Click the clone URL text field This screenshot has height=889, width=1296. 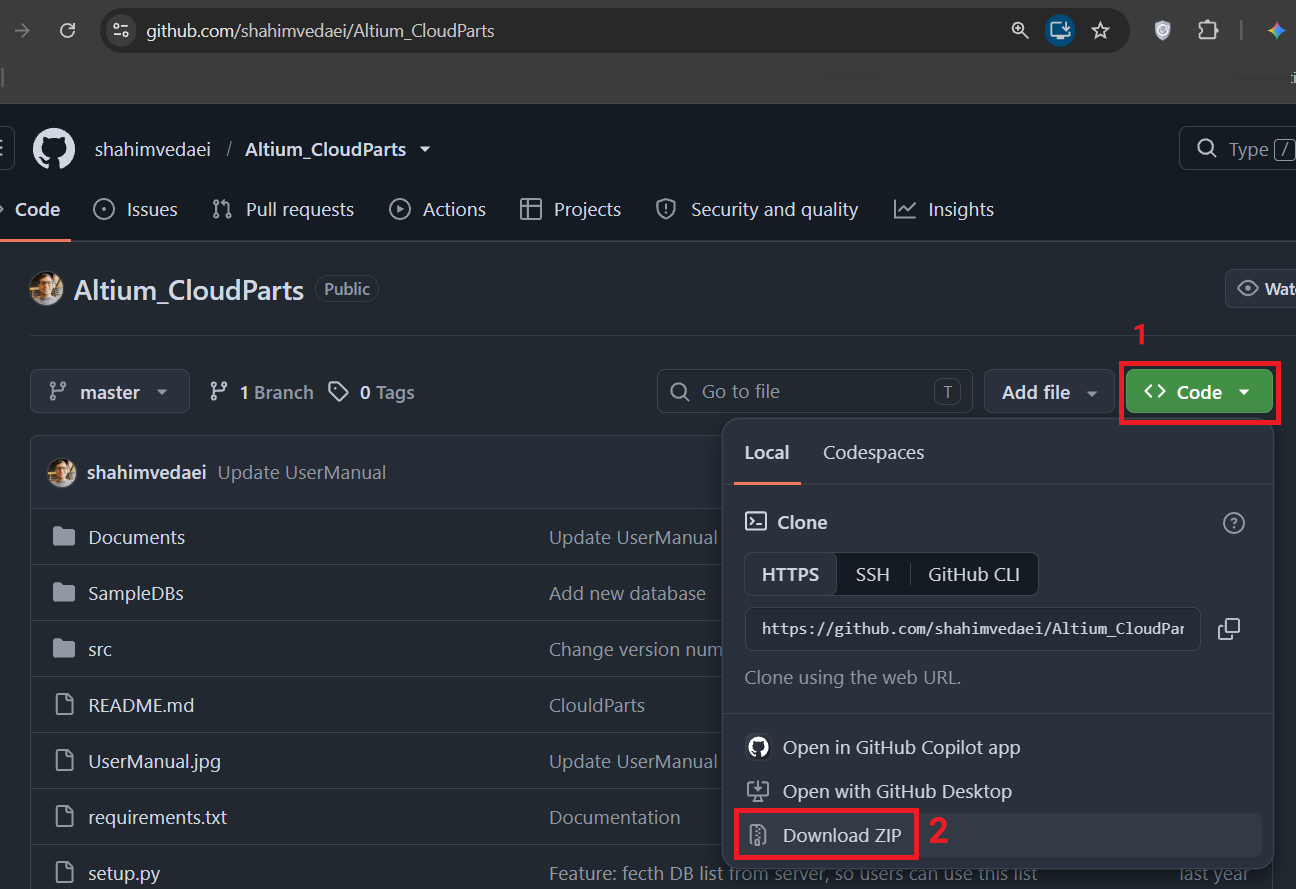972,629
